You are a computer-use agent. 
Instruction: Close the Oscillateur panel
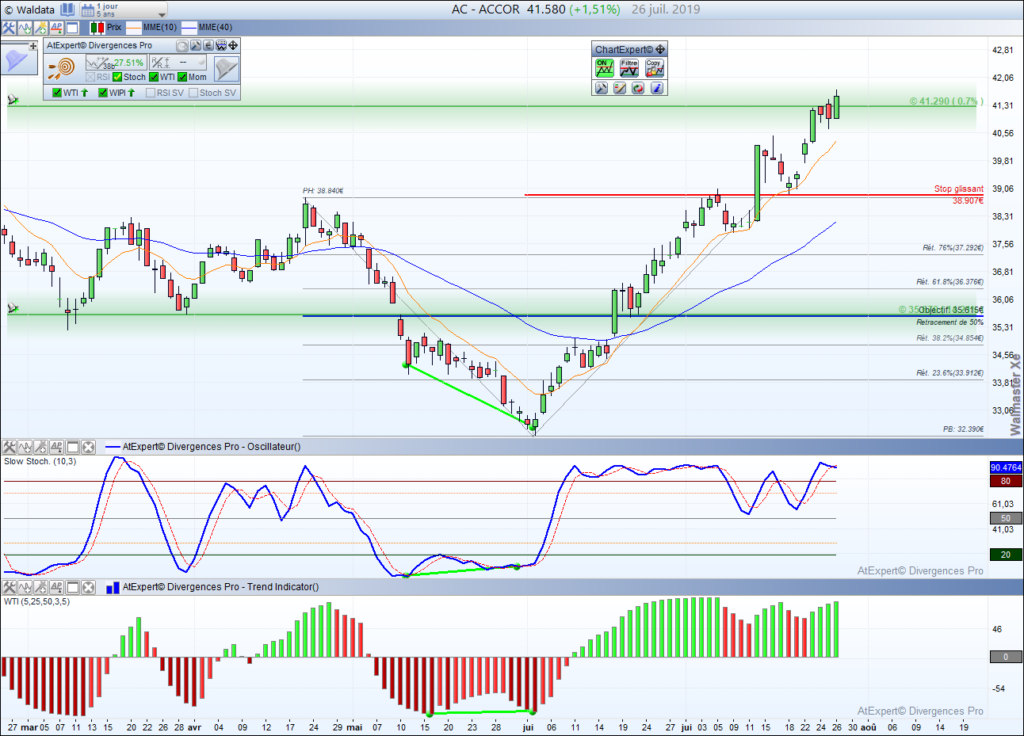click(x=88, y=447)
